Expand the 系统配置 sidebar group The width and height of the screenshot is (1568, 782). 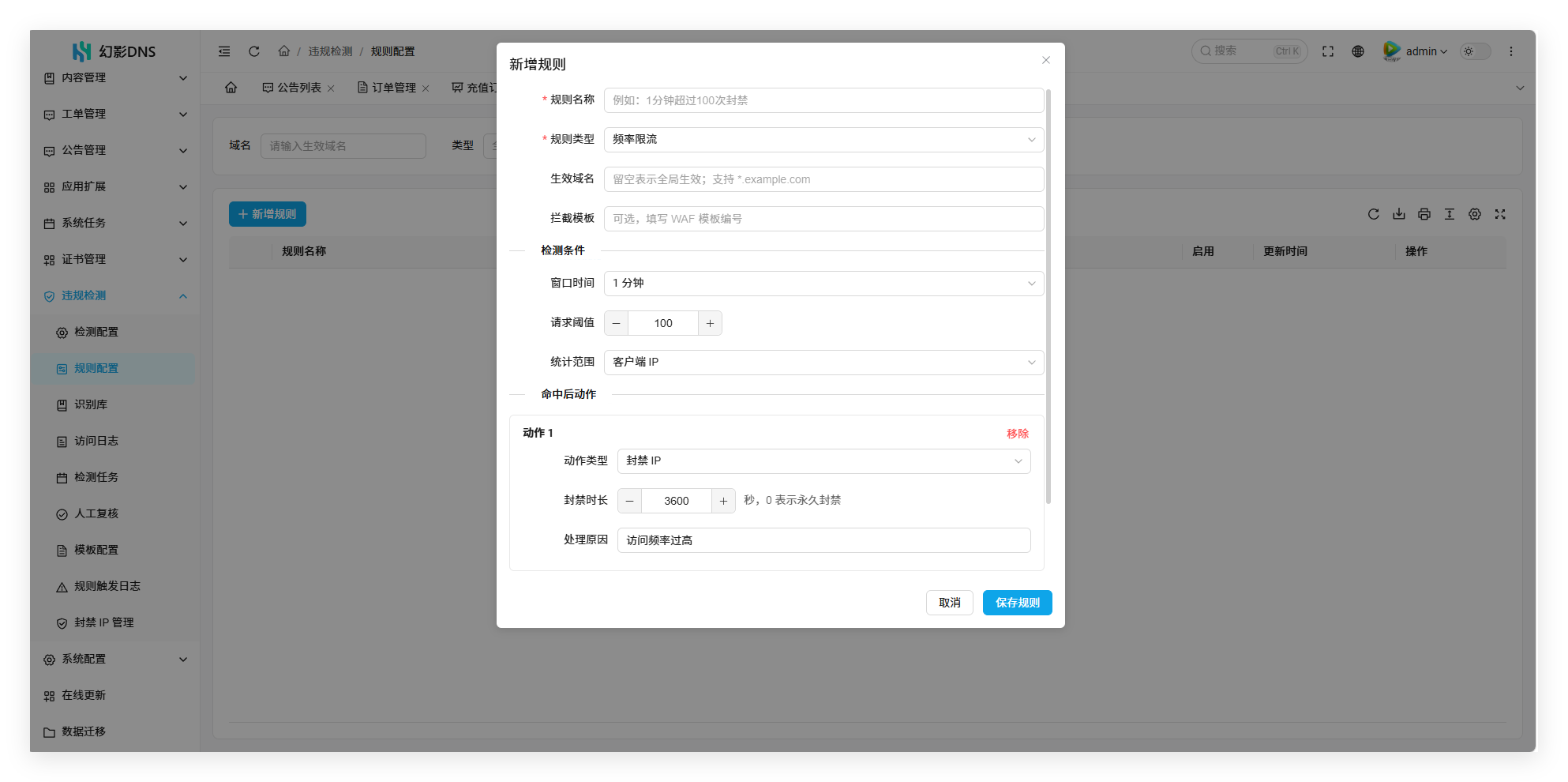pos(115,659)
